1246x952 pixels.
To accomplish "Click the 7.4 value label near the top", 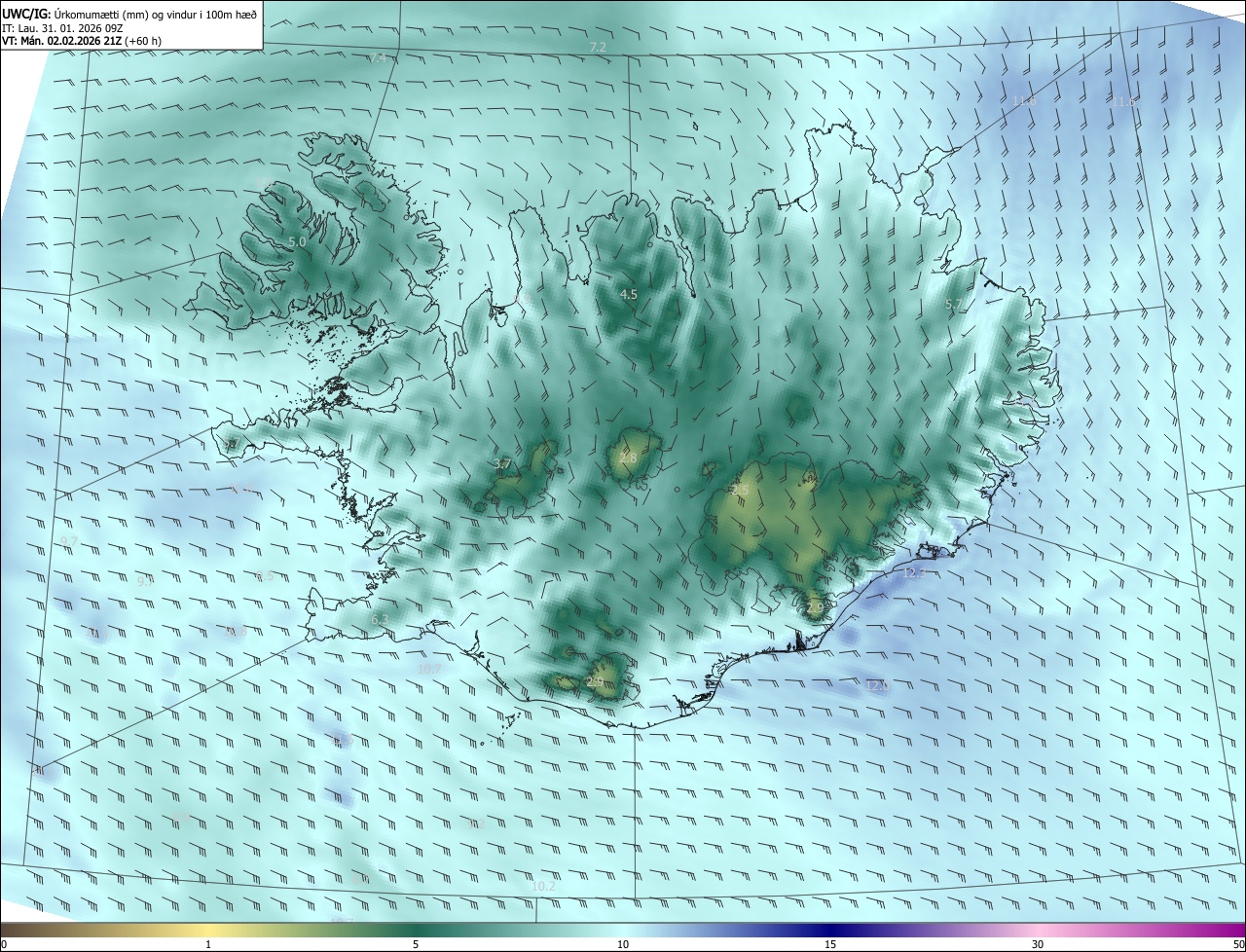I will (378, 58).
